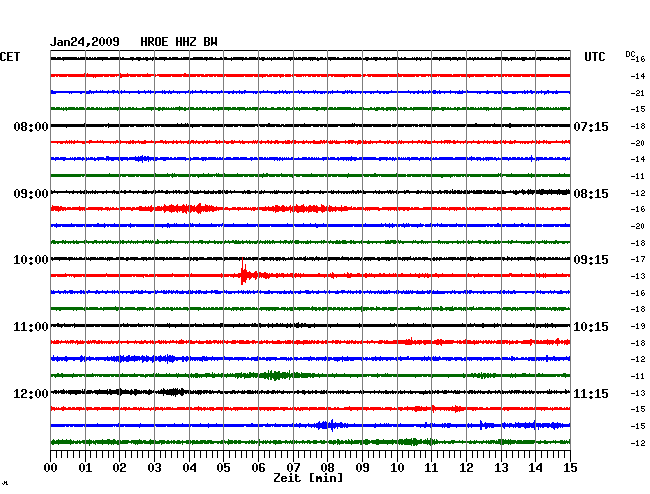The height and width of the screenshot is (494, 650).
Task: Click the "14" minute axis label
Action: (536, 468)
